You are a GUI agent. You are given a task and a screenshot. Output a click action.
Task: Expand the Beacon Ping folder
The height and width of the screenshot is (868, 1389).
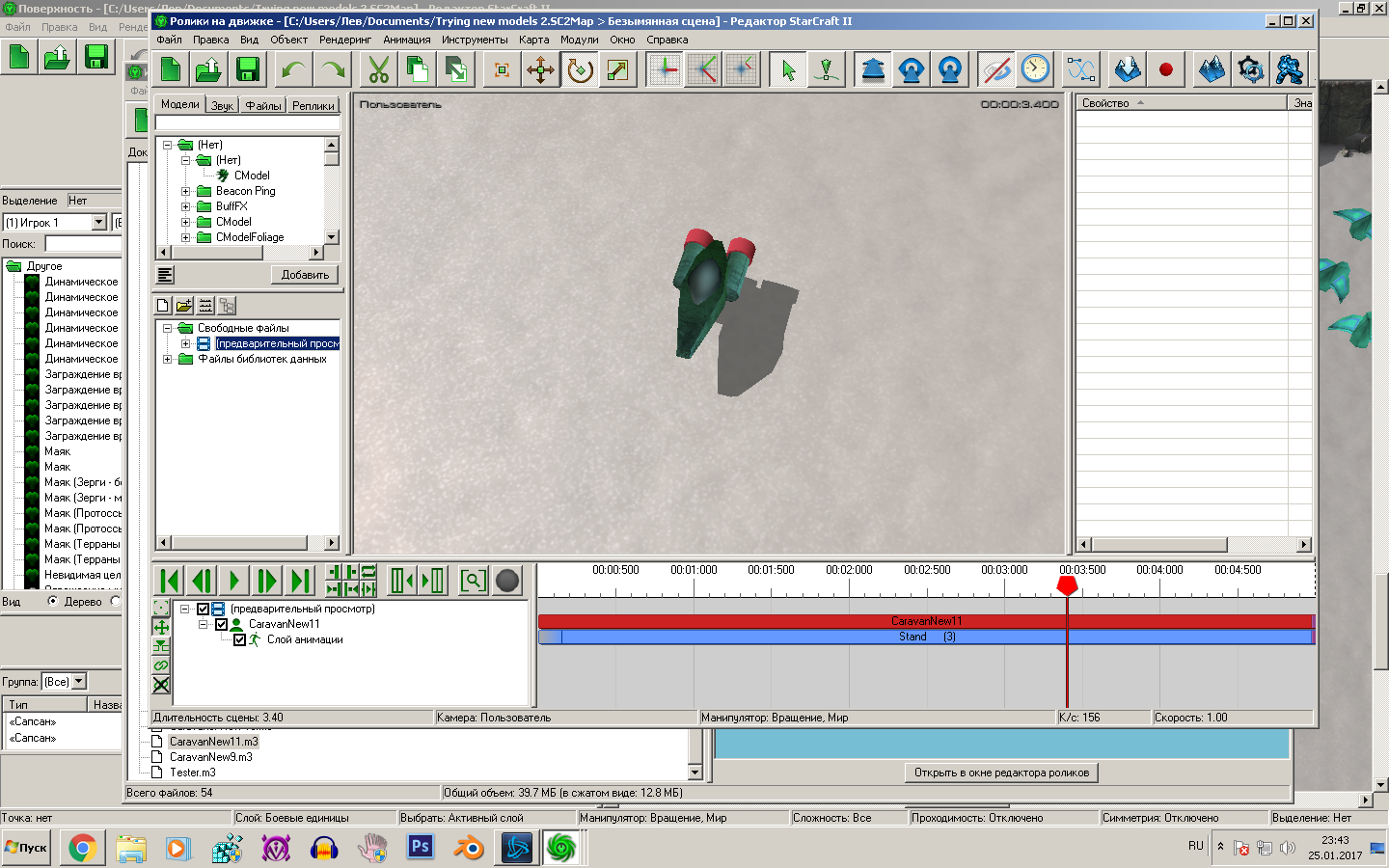coord(185,191)
